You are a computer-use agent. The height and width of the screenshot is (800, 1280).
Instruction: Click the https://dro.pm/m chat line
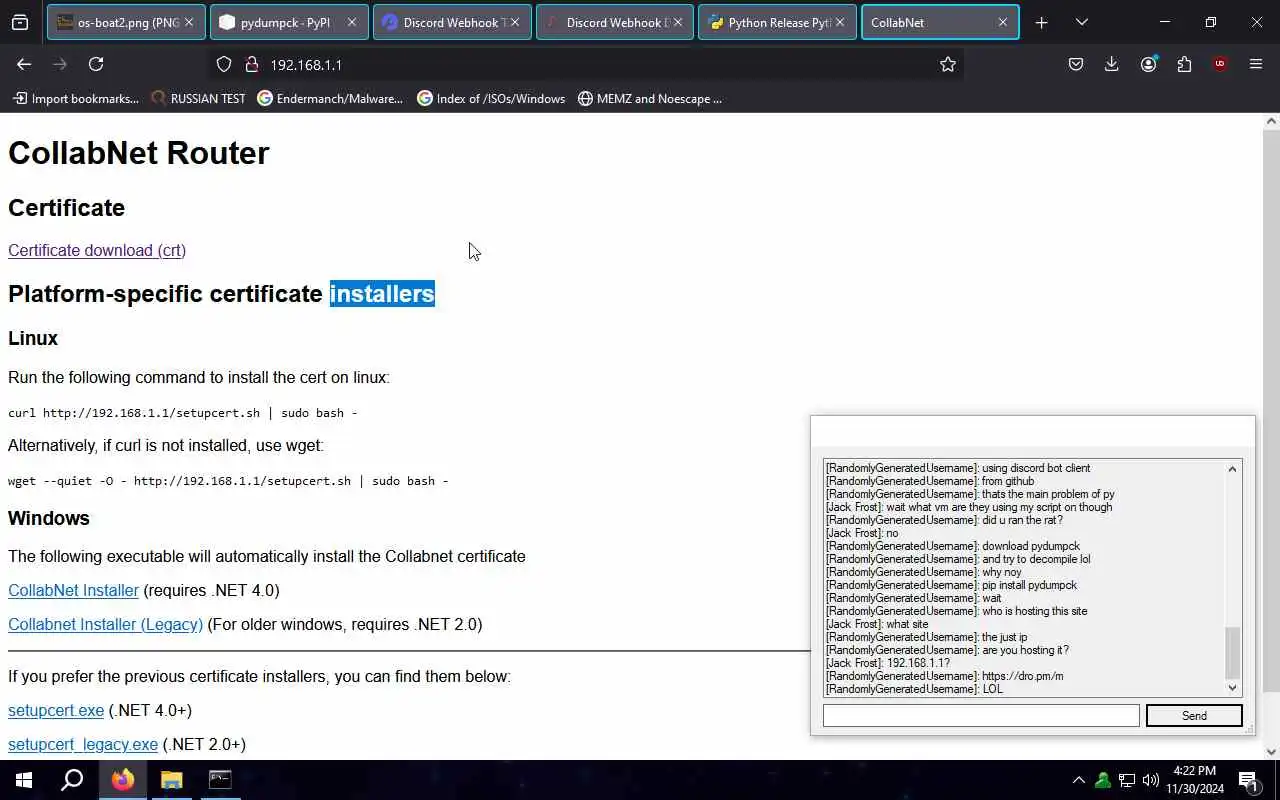945,676
